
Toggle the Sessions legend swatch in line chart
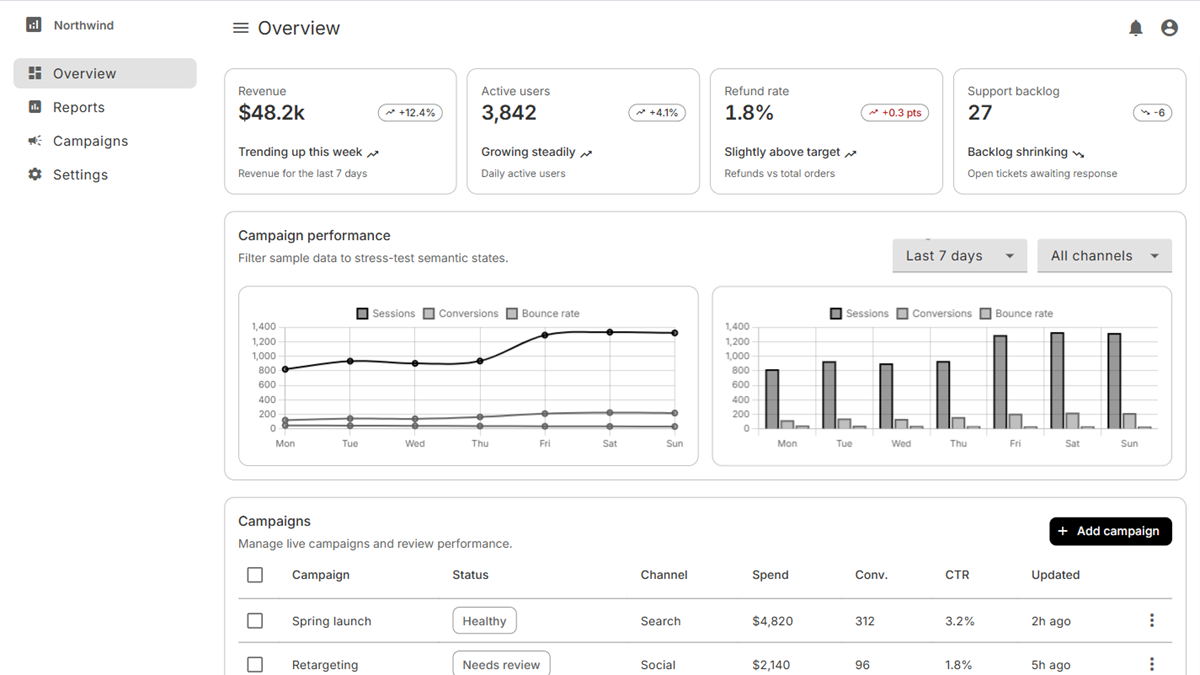click(x=363, y=313)
